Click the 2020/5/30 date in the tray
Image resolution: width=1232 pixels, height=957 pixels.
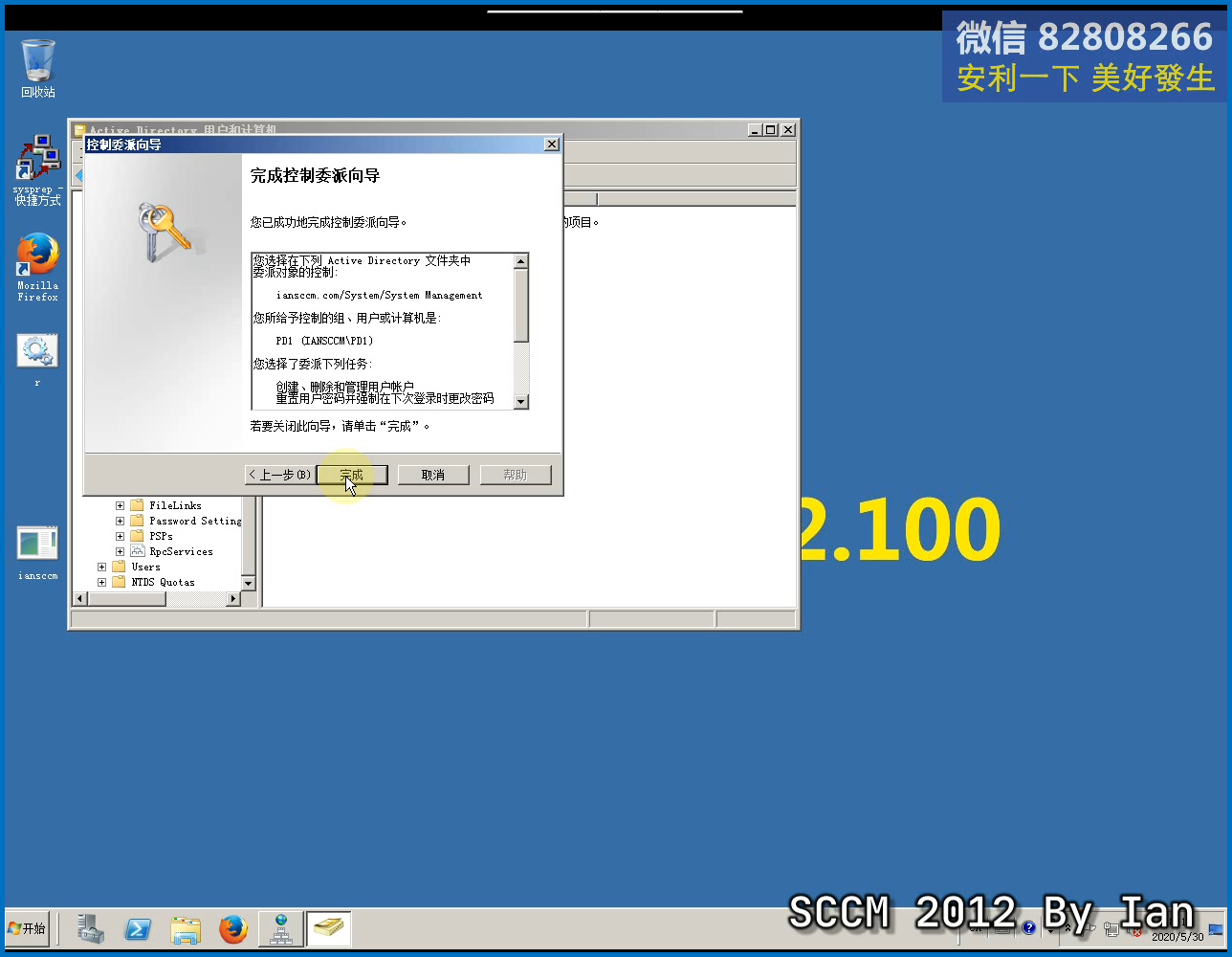1177,937
